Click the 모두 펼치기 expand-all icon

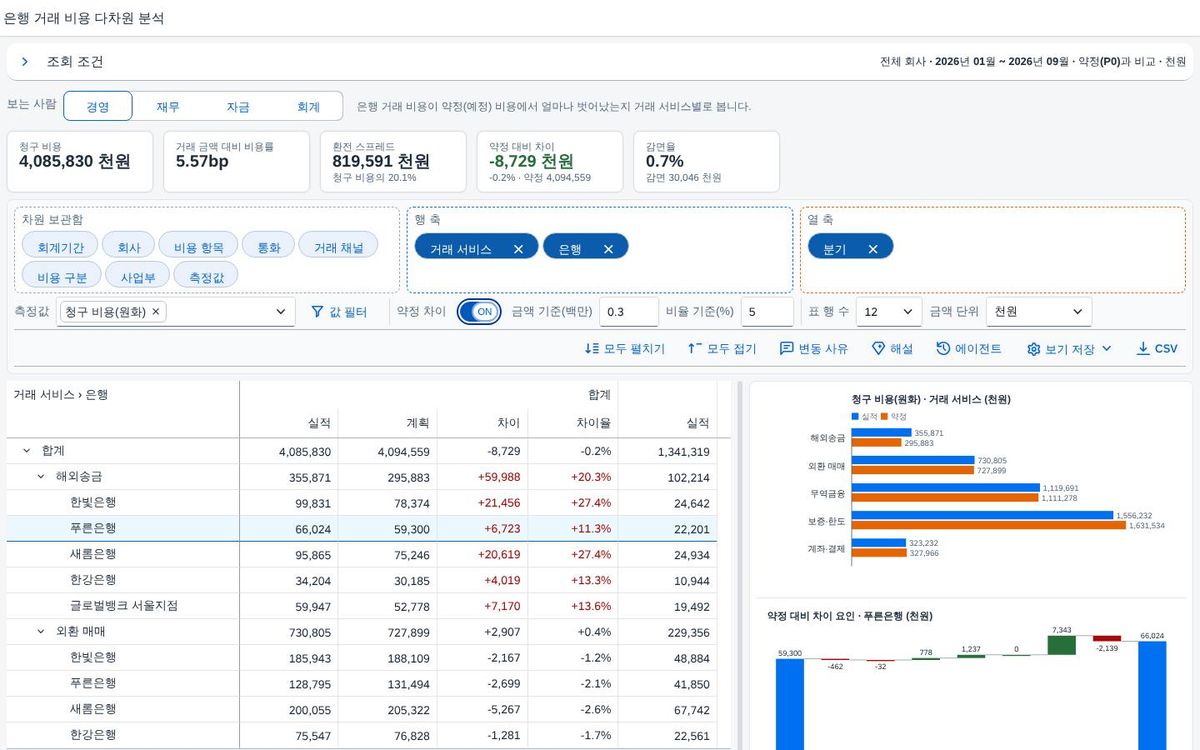point(592,349)
